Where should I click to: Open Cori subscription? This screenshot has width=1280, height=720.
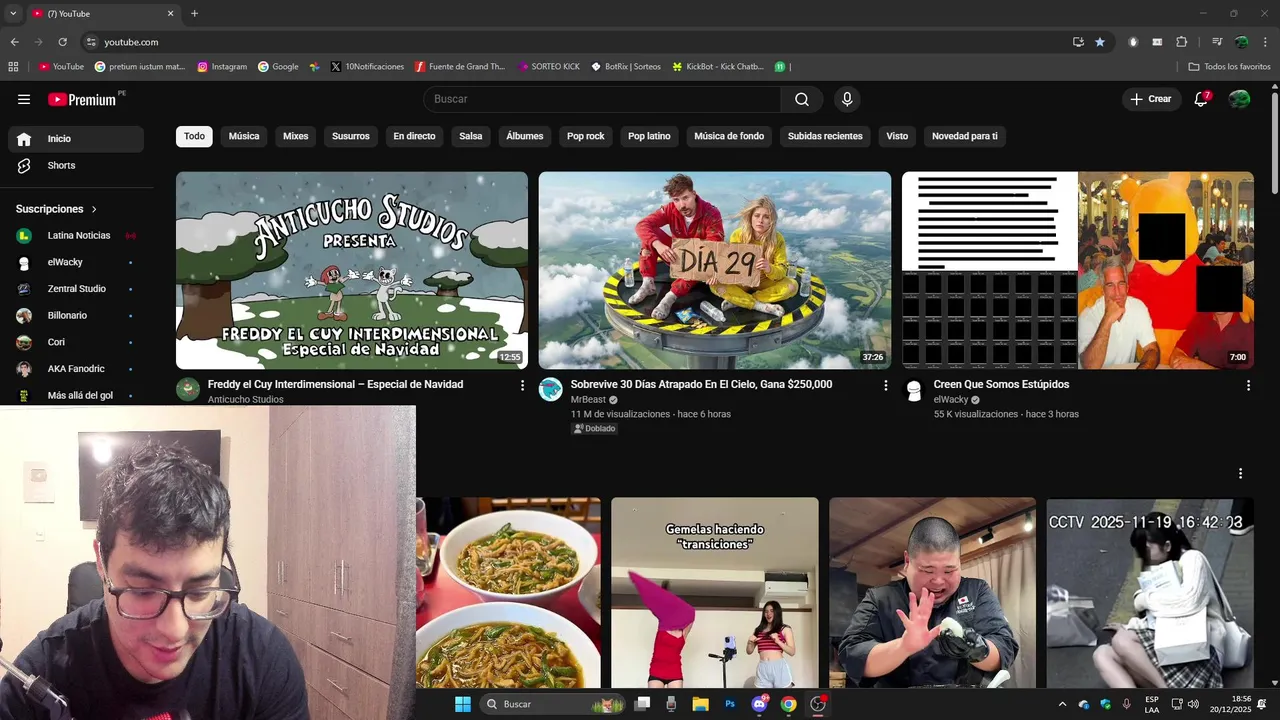[76, 342]
